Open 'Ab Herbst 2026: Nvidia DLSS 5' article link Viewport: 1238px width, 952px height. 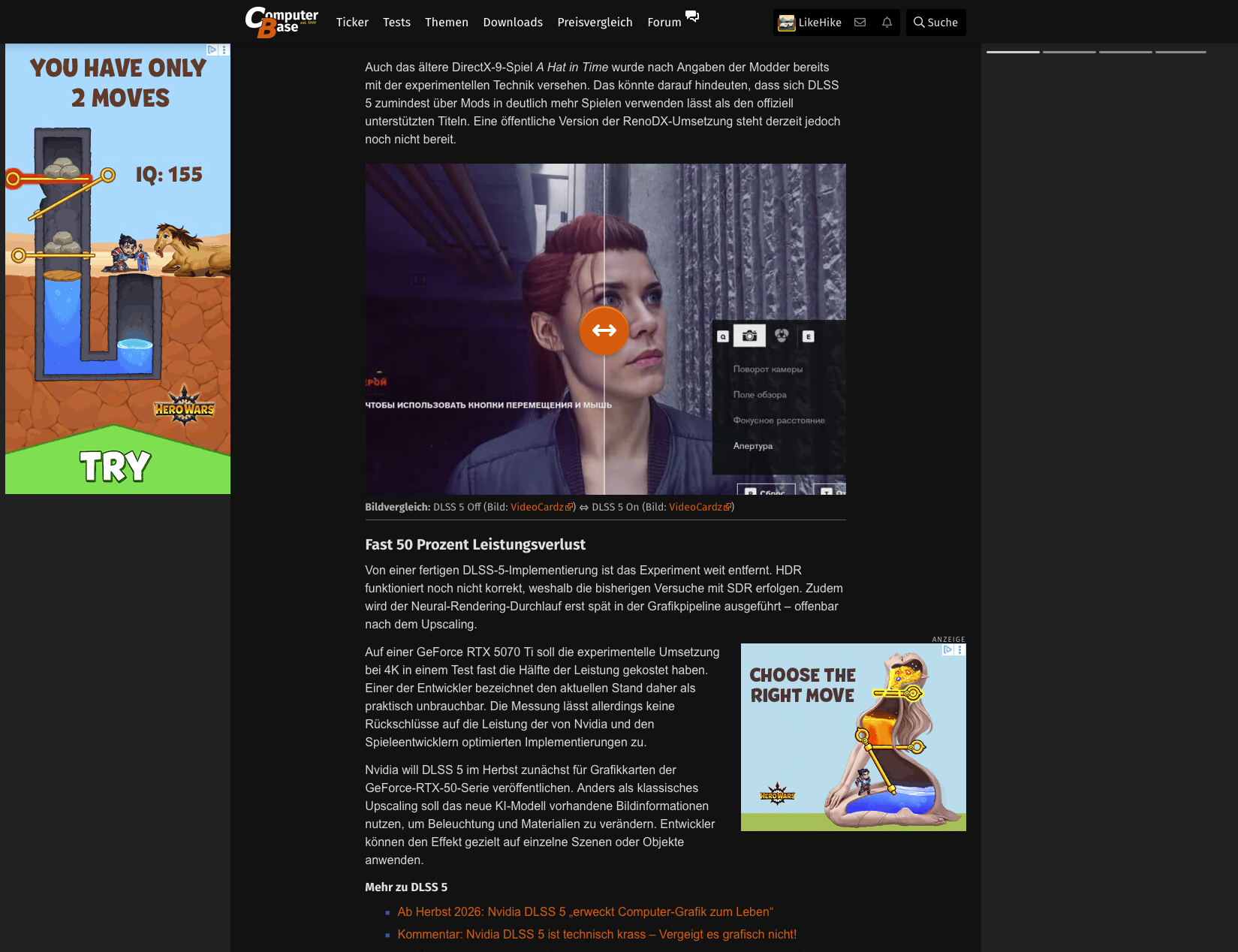pos(586,911)
